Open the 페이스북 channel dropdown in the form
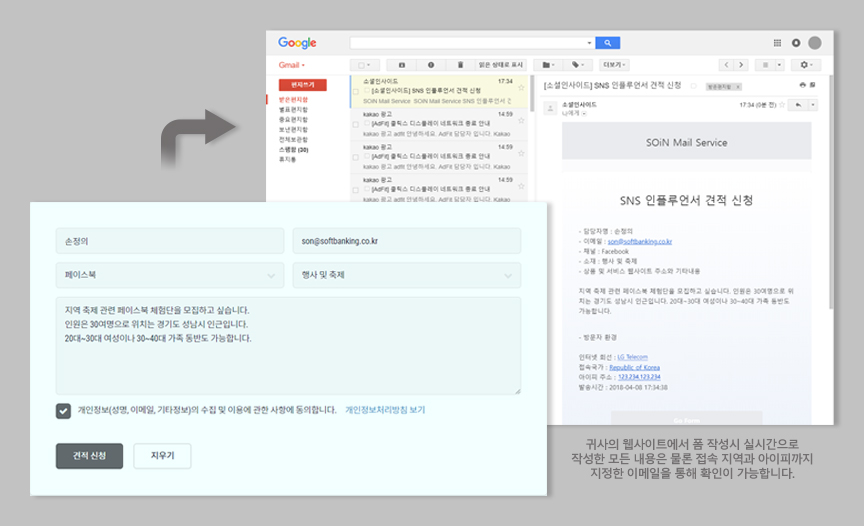Image resolution: width=864 pixels, height=526 pixels. (x=170, y=275)
